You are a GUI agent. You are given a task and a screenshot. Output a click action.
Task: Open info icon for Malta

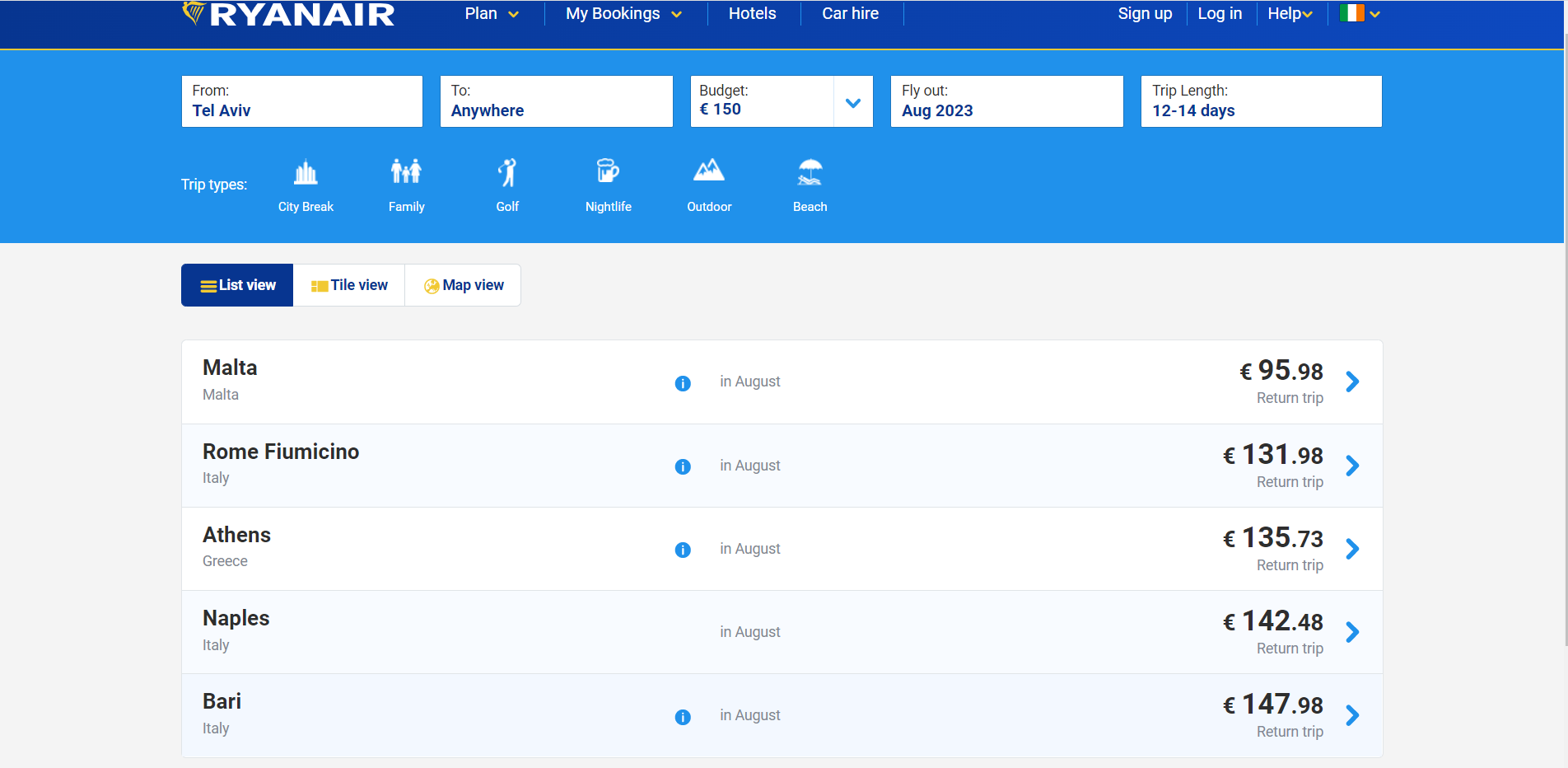pyautogui.click(x=683, y=383)
